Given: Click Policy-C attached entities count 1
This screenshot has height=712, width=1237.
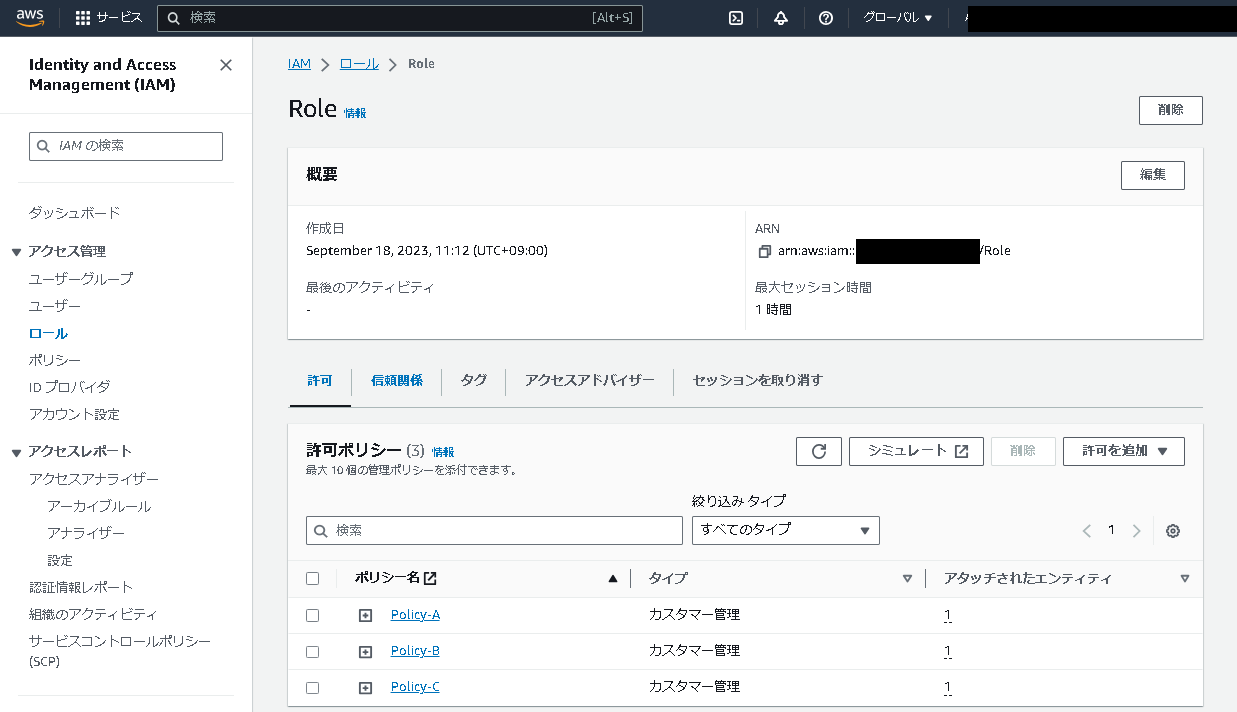Looking at the screenshot, I should 947,688.
